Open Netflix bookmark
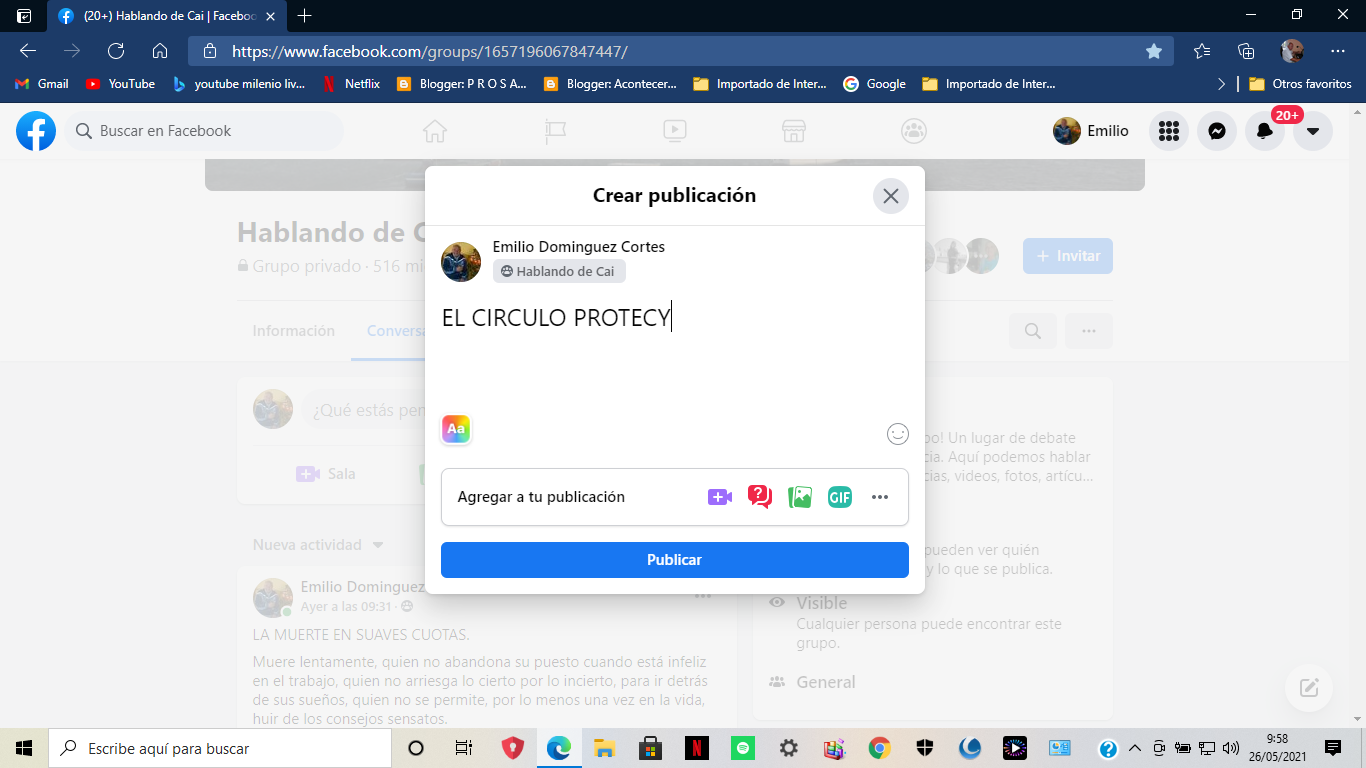Viewport: 1366px width, 768px height. pyautogui.click(x=350, y=84)
